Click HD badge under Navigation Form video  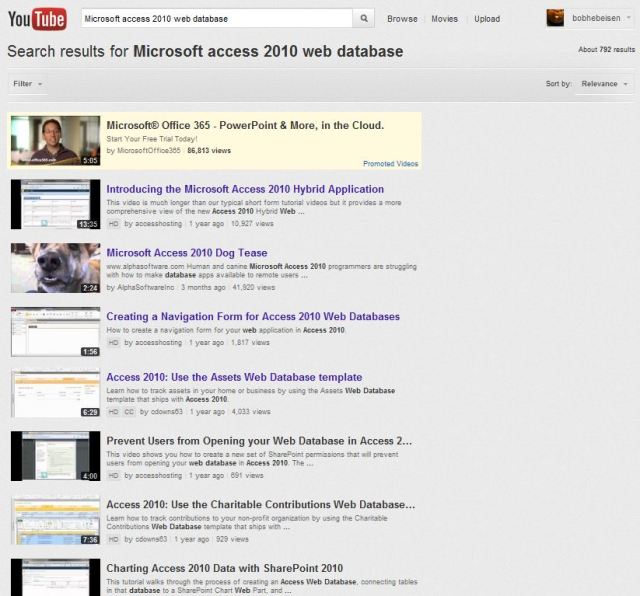113,342
